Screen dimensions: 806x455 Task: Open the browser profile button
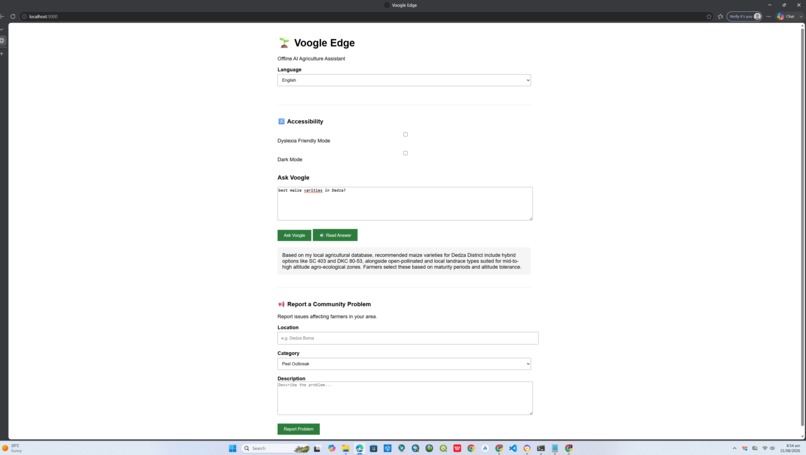click(744, 16)
